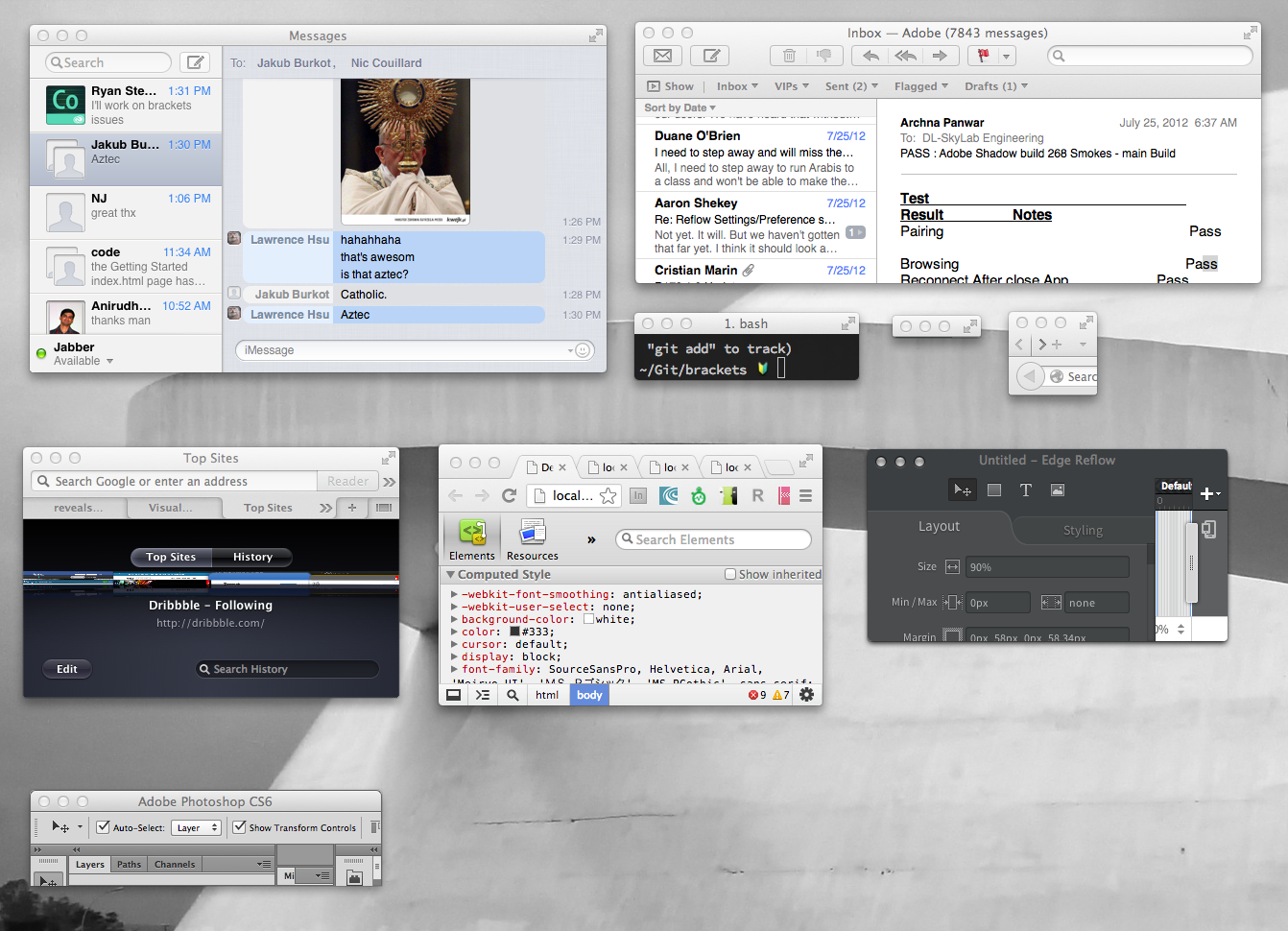The image size is (1288, 931).
Task: Mark email as junk with thumbs-down
Action: point(823,56)
